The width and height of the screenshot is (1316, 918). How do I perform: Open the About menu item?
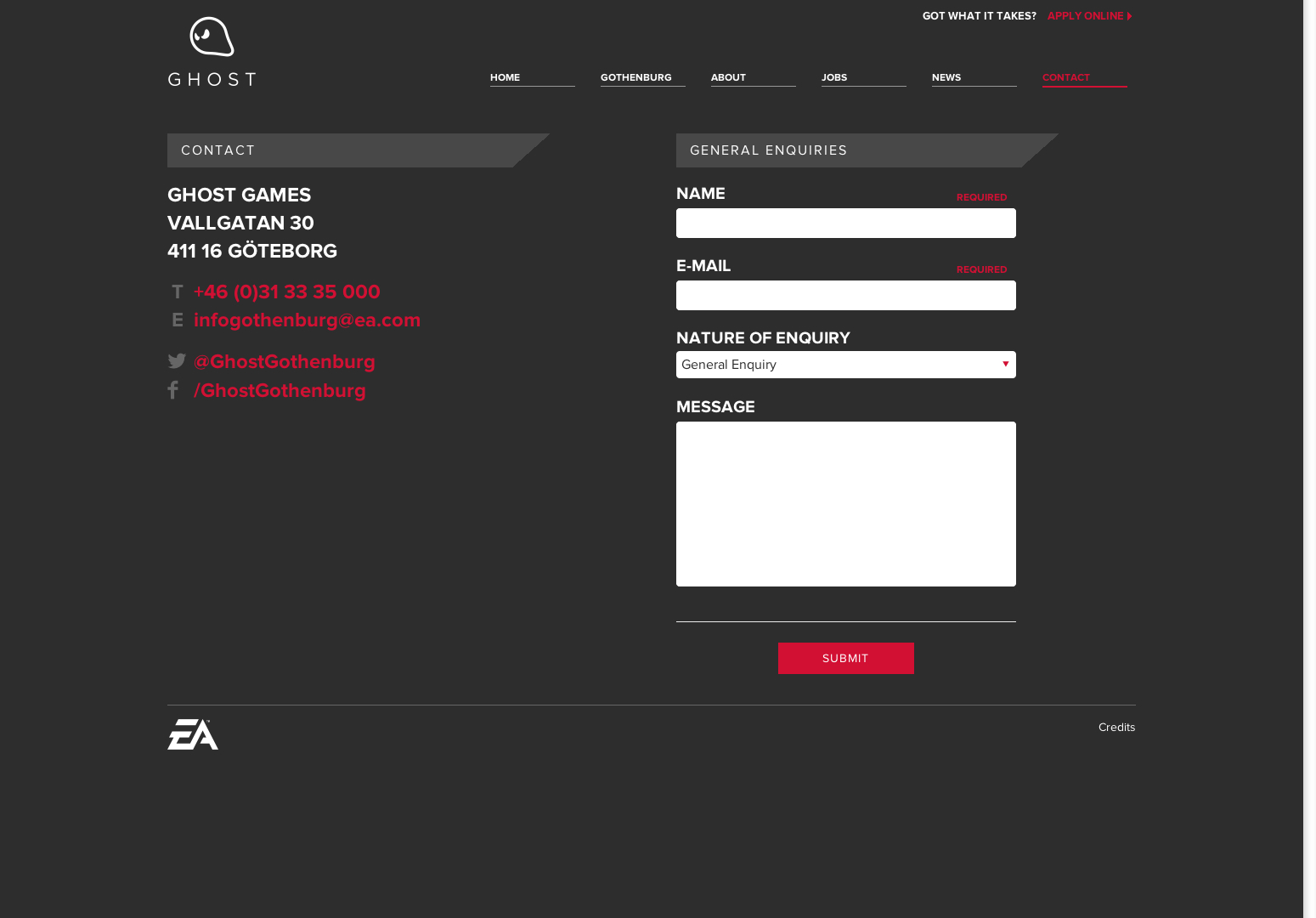(x=753, y=77)
